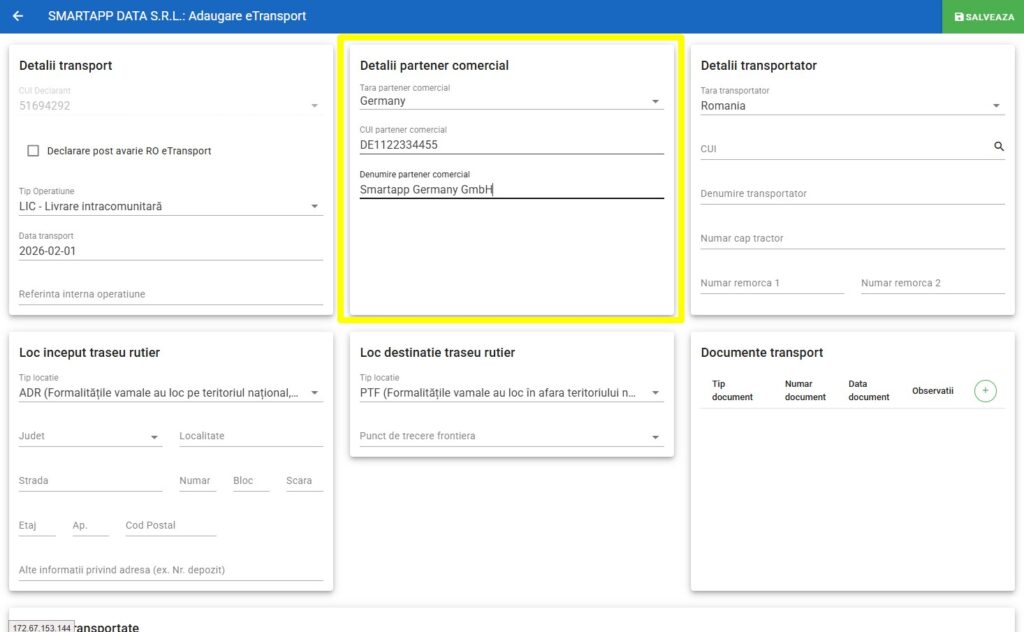
Task: Open the Tip Operatiune dropdown
Action: [170, 207]
